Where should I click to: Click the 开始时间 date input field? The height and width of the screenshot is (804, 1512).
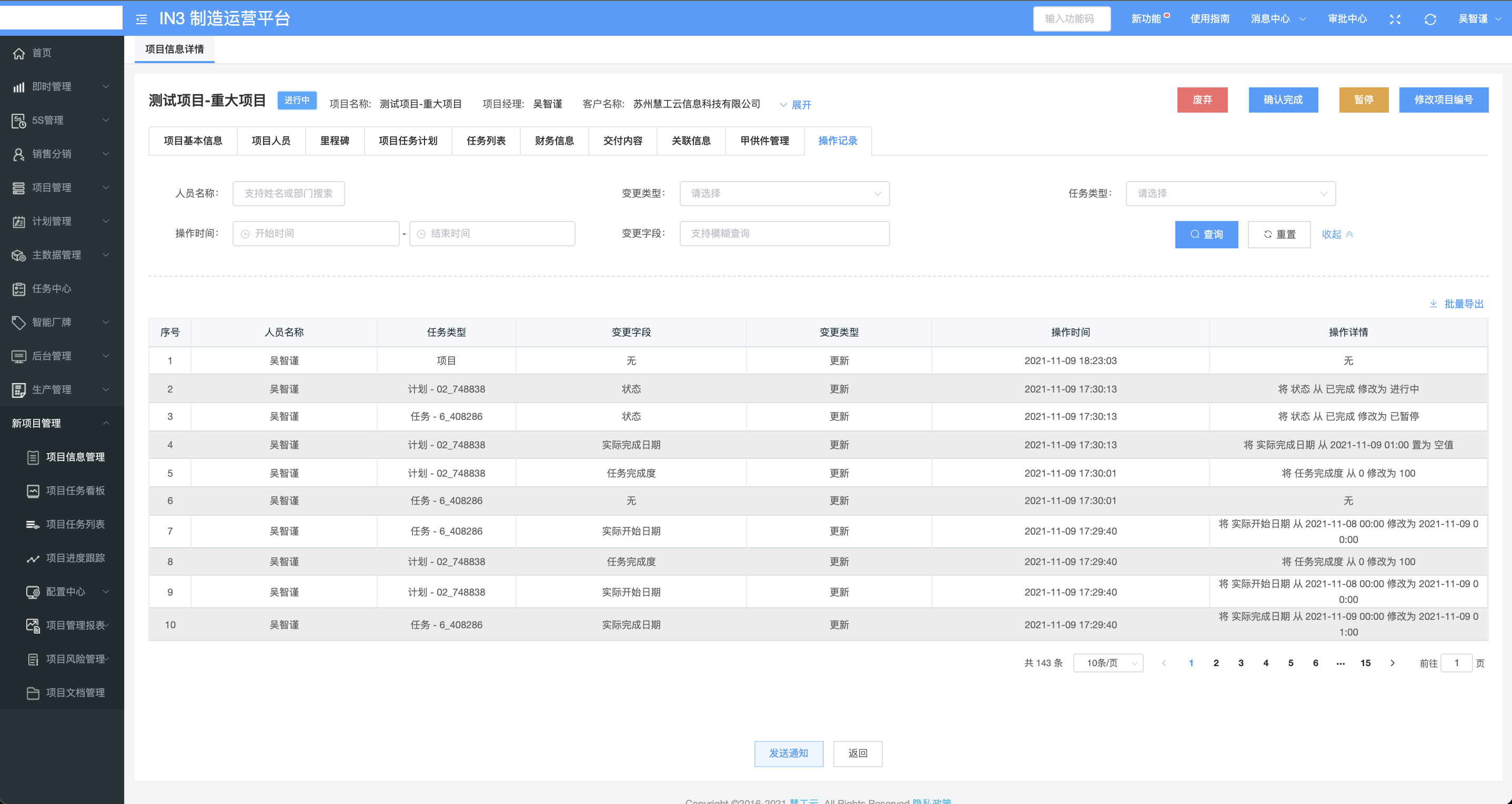point(316,234)
